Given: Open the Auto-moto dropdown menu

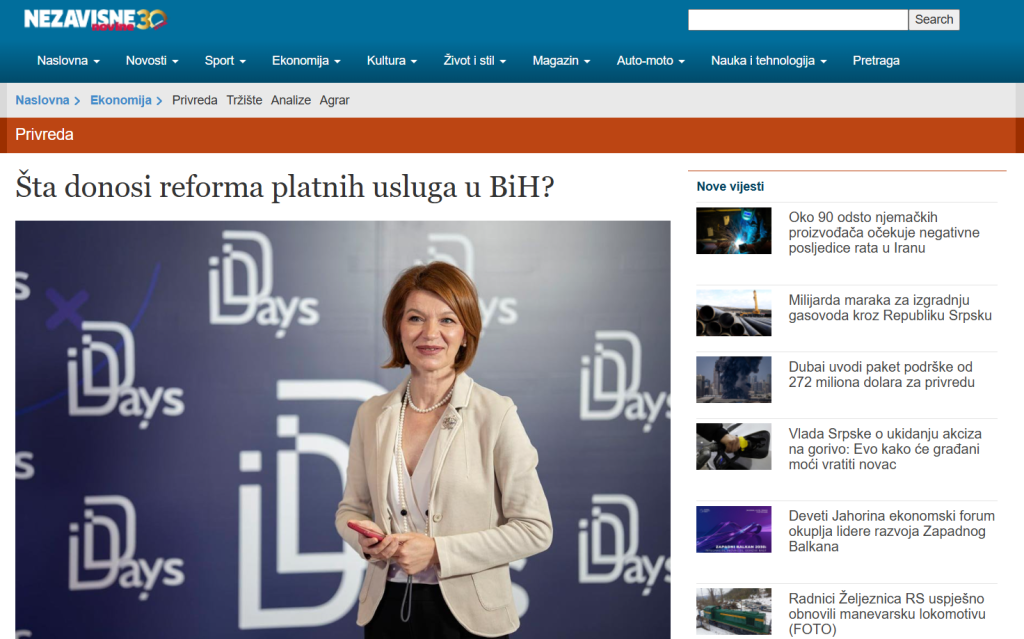Looking at the screenshot, I should point(650,61).
